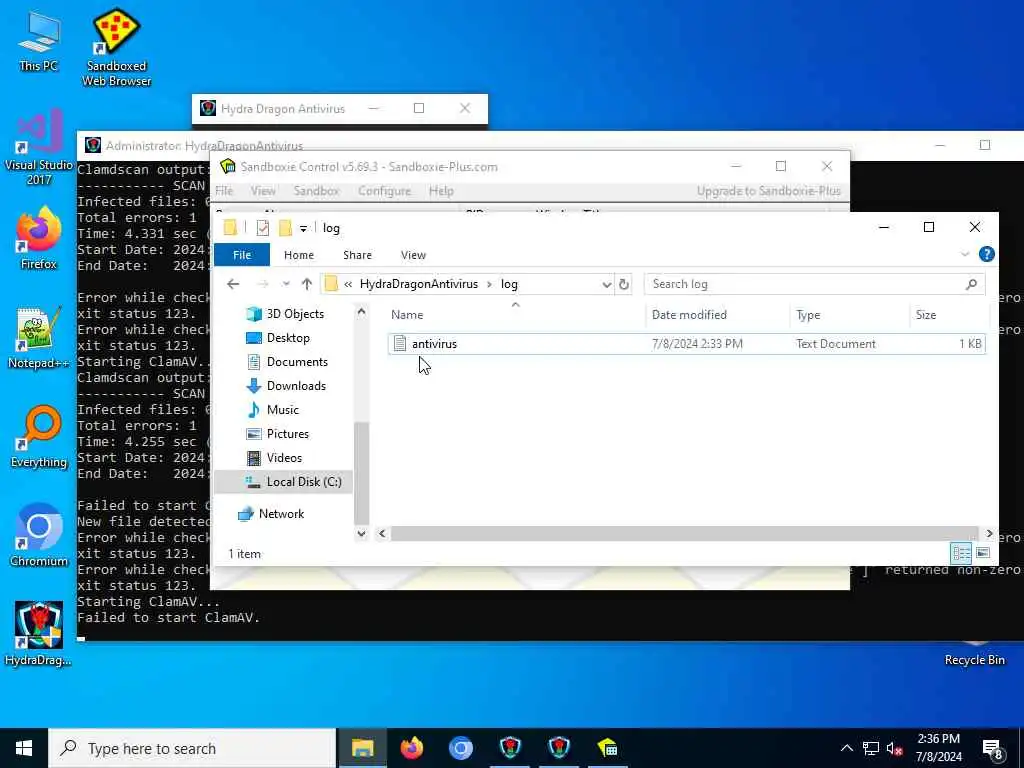
Task: Click Explorer help question mark icon
Action: coord(987,255)
